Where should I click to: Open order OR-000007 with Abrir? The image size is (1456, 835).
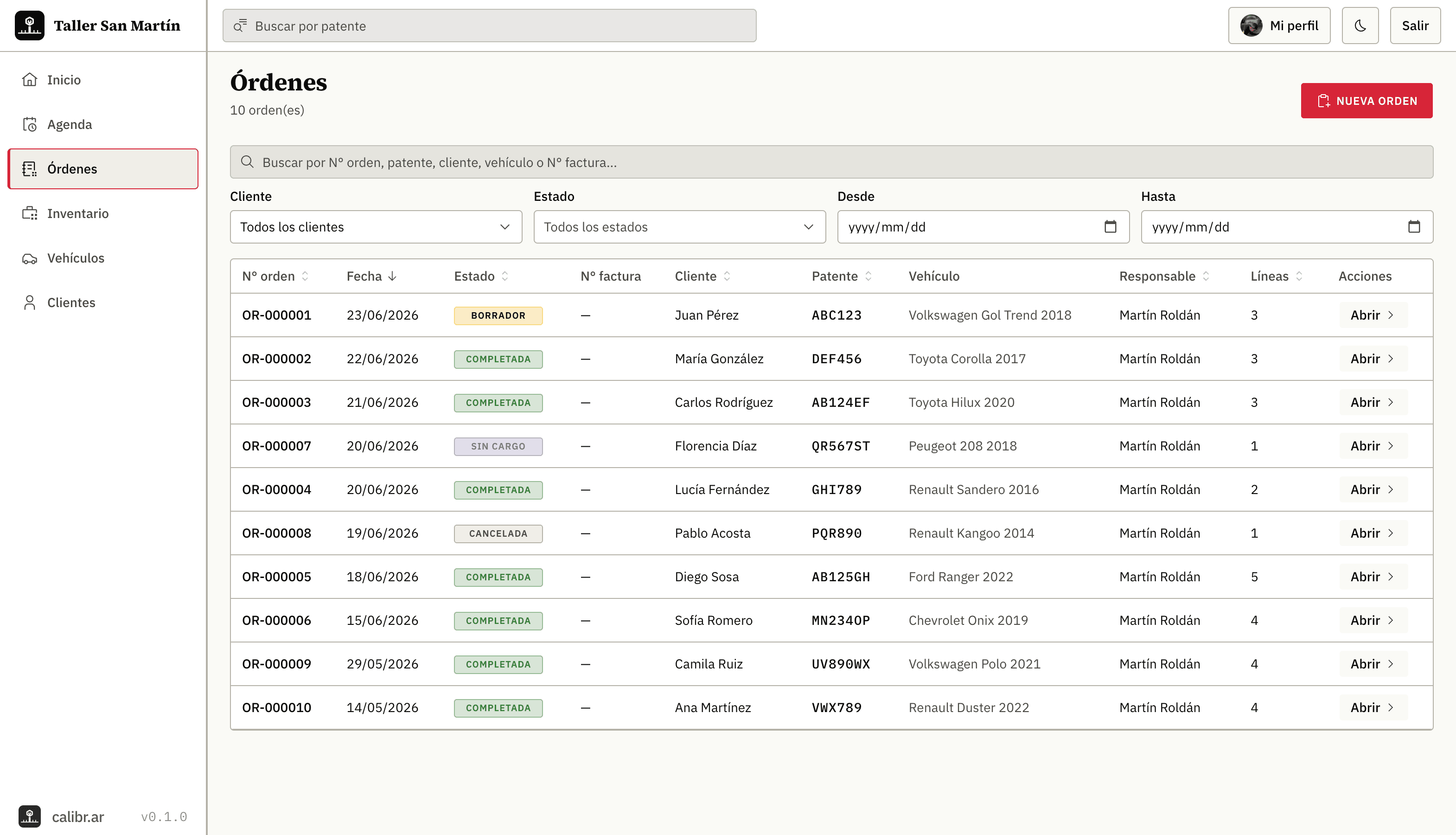pyautogui.click(x=1373, y=446)
